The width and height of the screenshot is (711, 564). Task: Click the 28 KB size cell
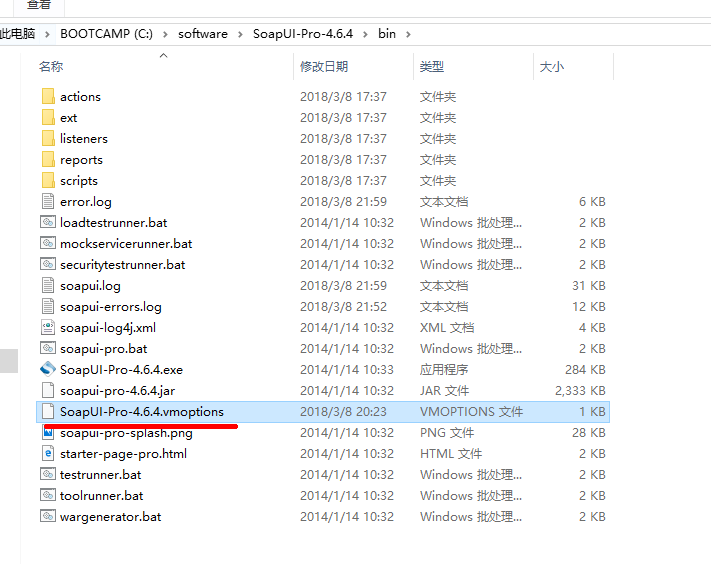click(x=589, y=433)
